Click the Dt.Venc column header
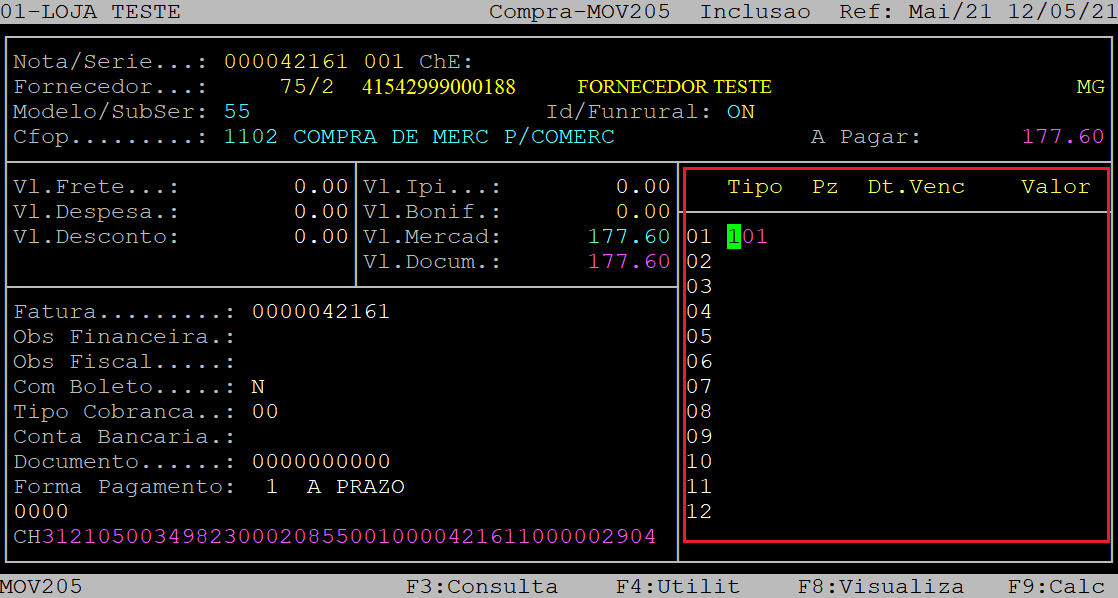This screenshot has width=1118, height=598. click(x=915, y=187)
